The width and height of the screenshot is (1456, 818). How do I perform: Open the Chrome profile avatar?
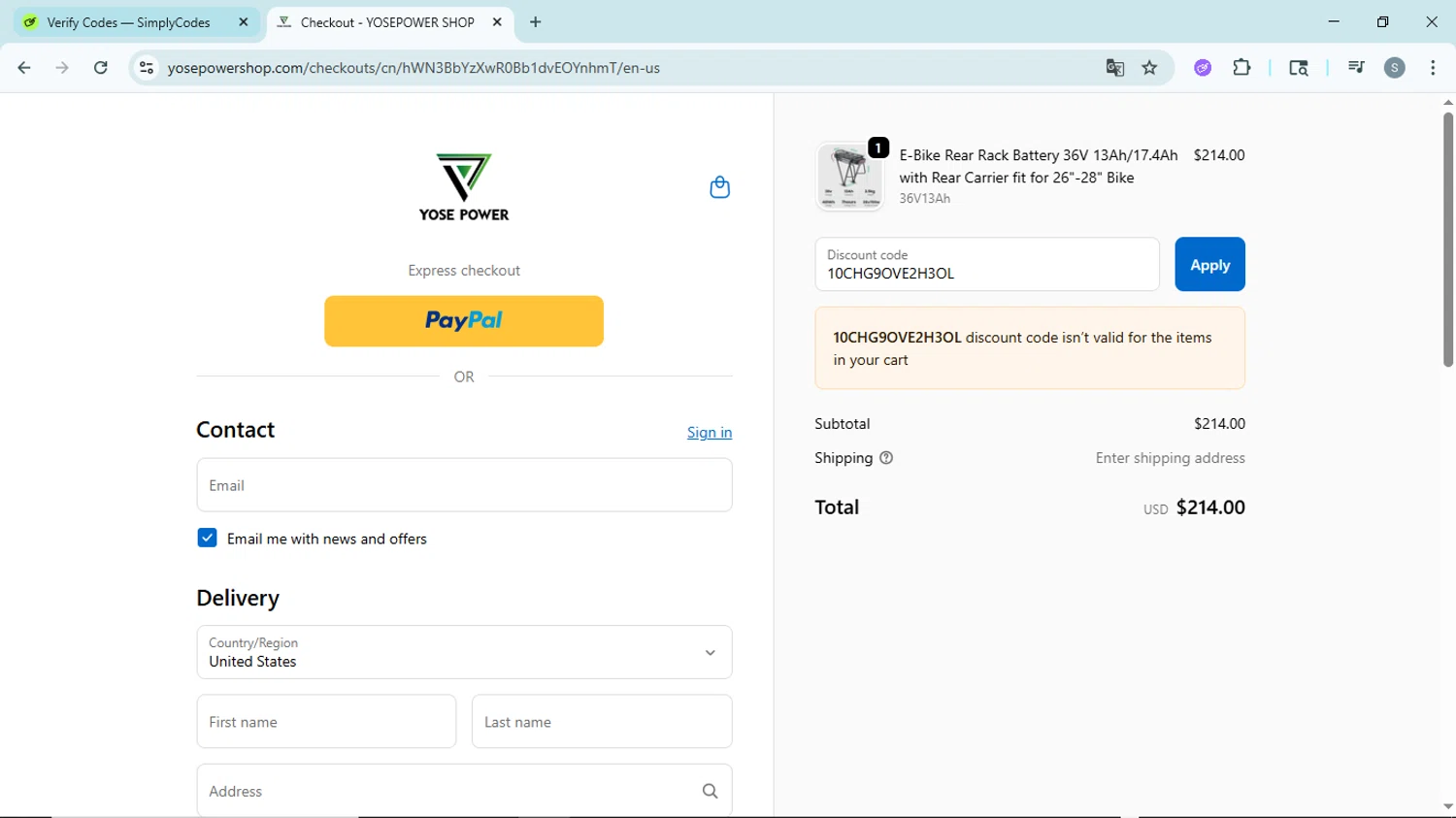[1395, 68]
